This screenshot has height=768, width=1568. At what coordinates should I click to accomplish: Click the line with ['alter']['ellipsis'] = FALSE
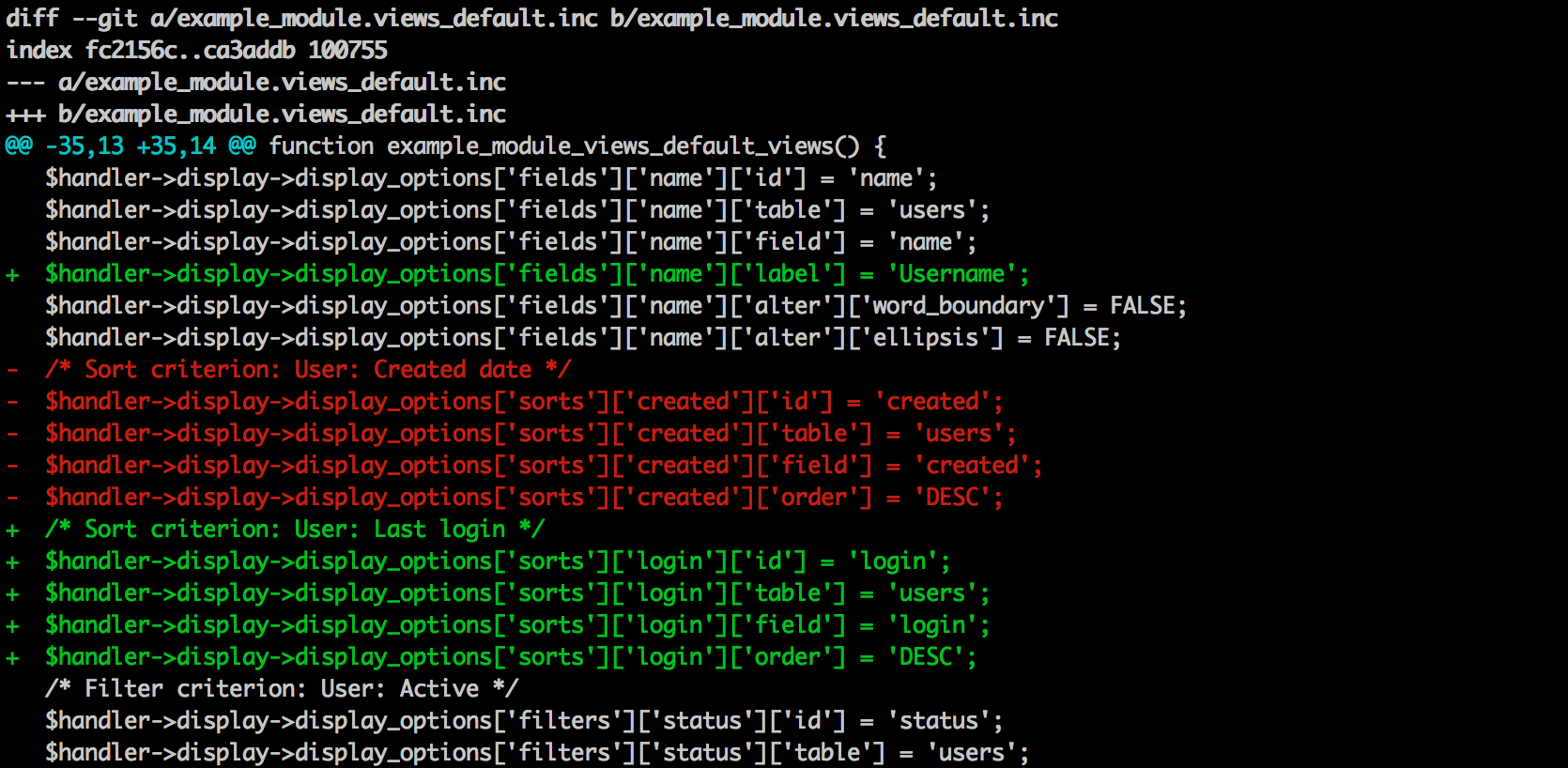tap(583, 338)
